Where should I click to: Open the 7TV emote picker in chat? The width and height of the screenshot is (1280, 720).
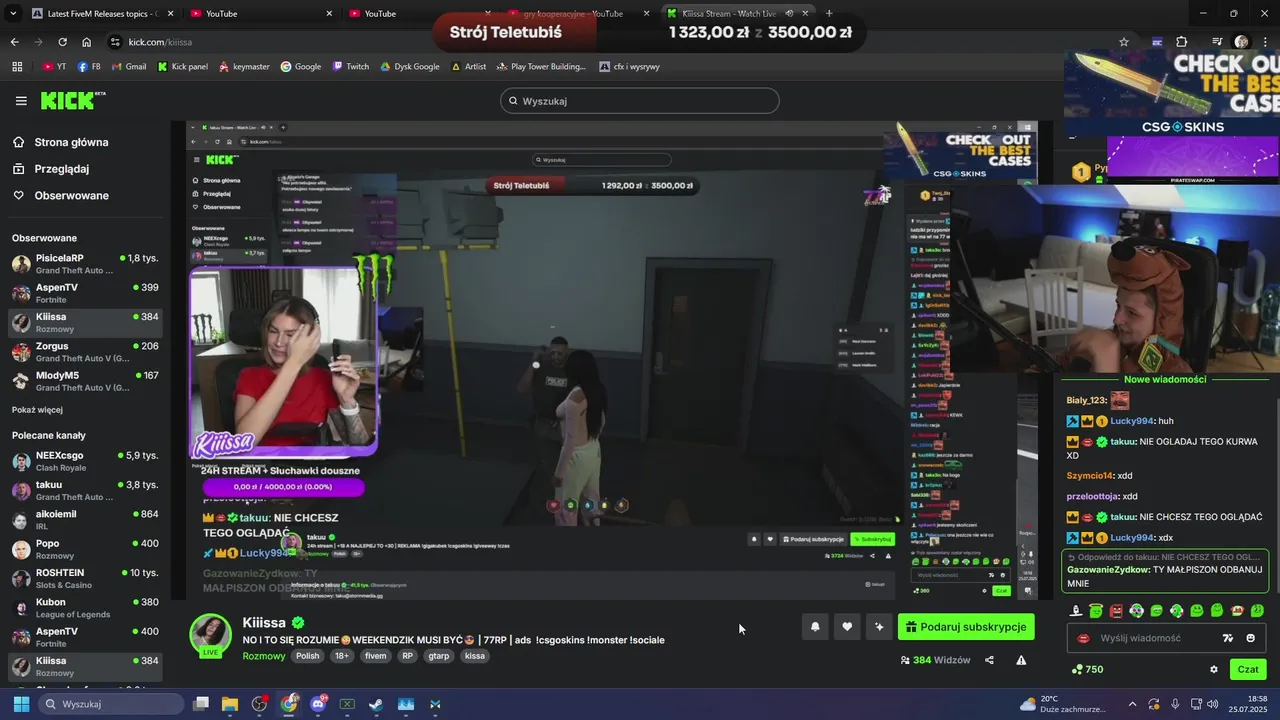point(1228,638)
